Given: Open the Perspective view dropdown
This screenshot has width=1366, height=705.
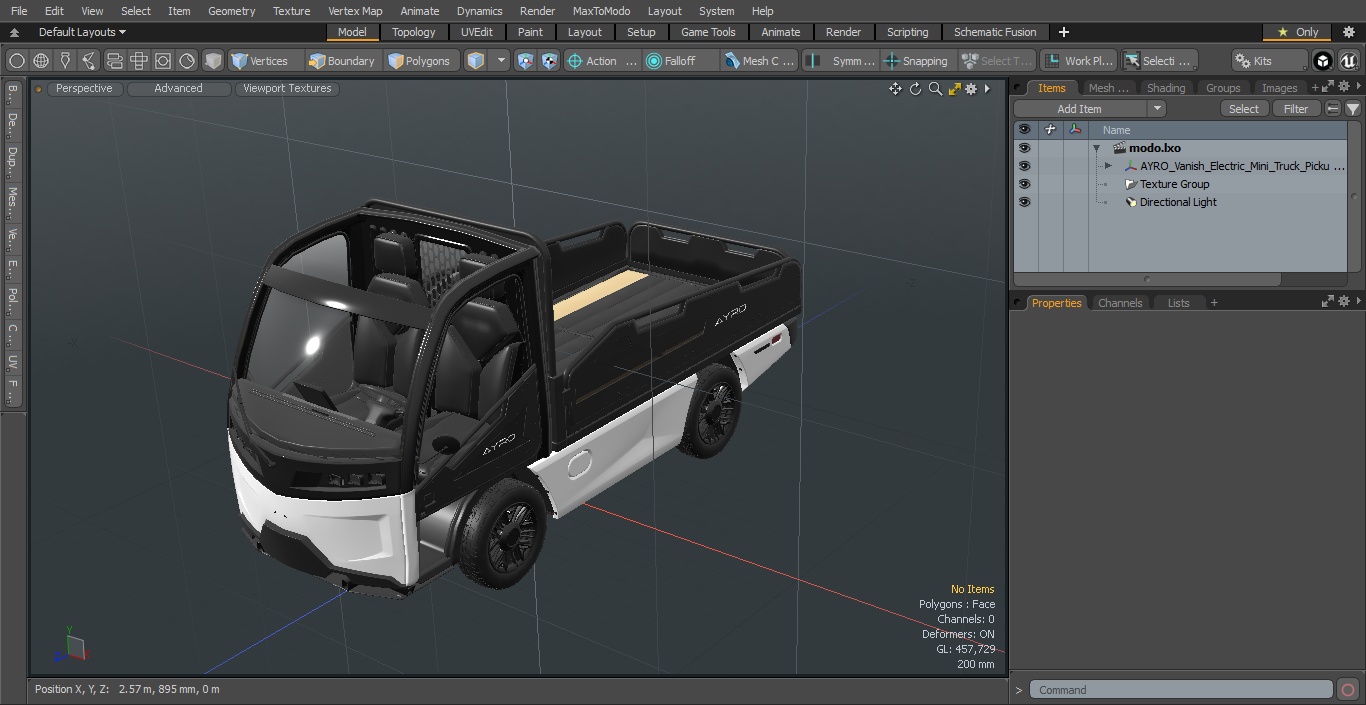Looking at the screenshot, I should pyautogui.click(x=84, y=88).
